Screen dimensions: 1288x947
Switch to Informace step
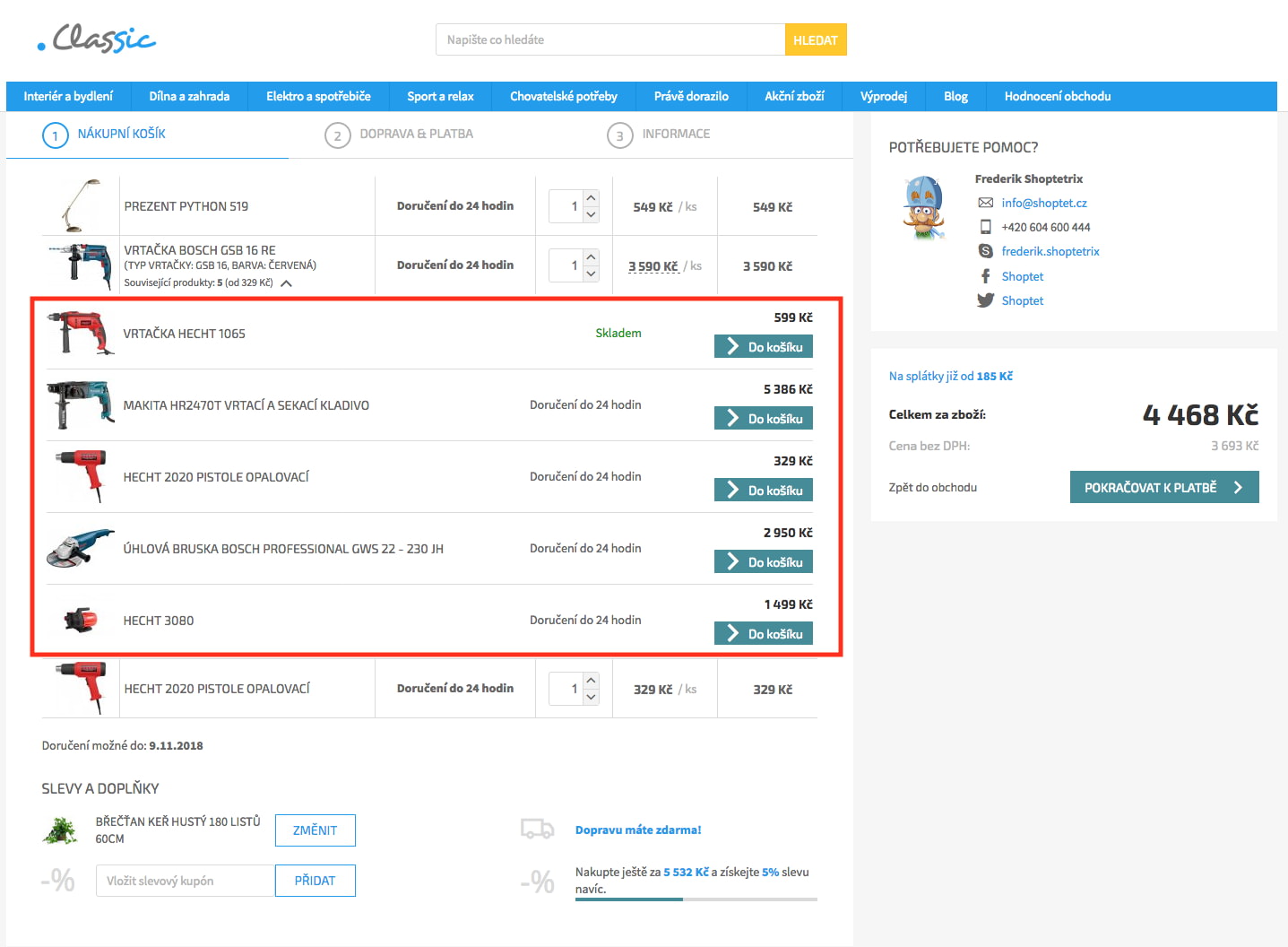coord(676,134)
